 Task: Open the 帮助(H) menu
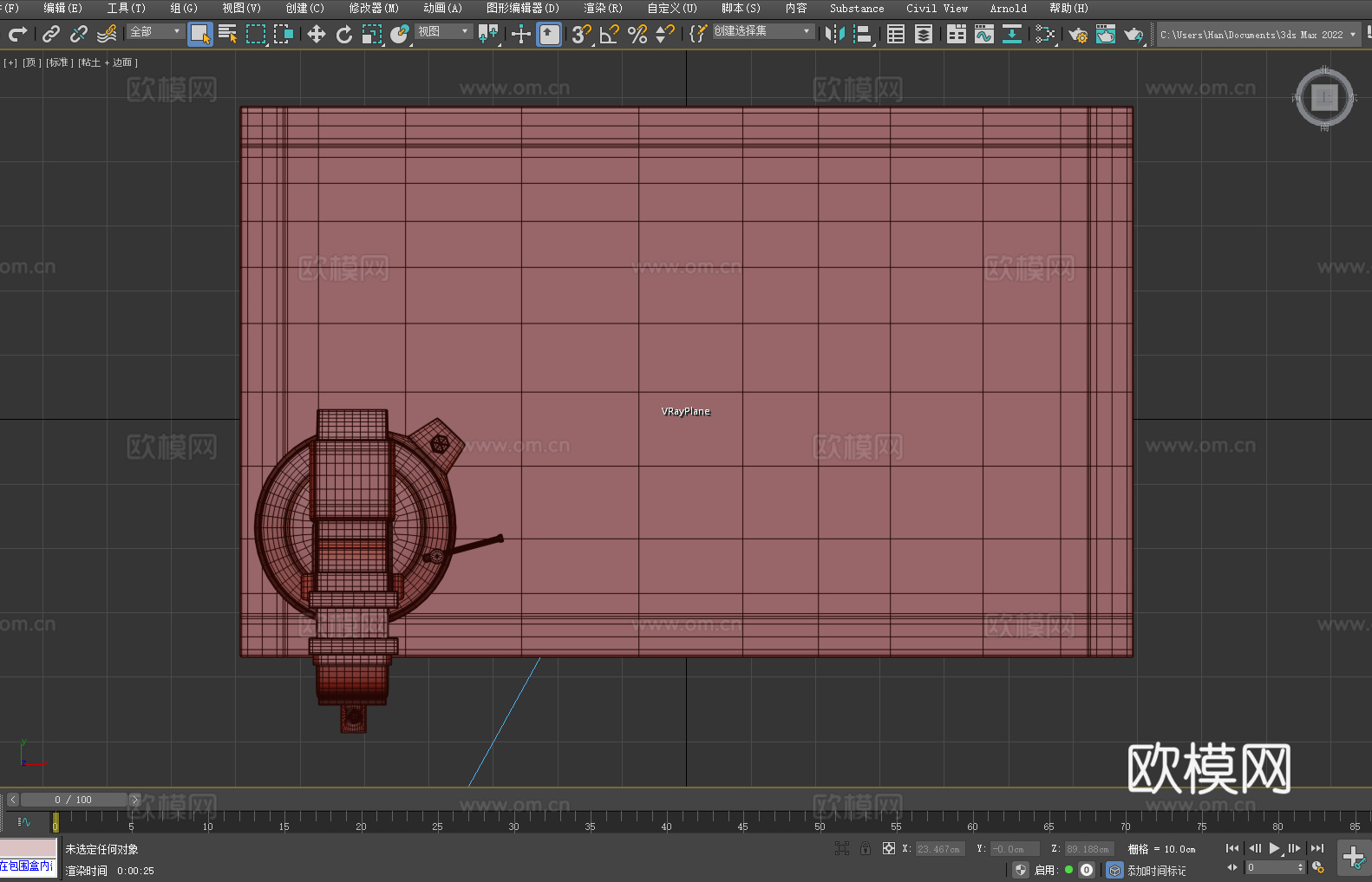click(x=1068, y=8)
